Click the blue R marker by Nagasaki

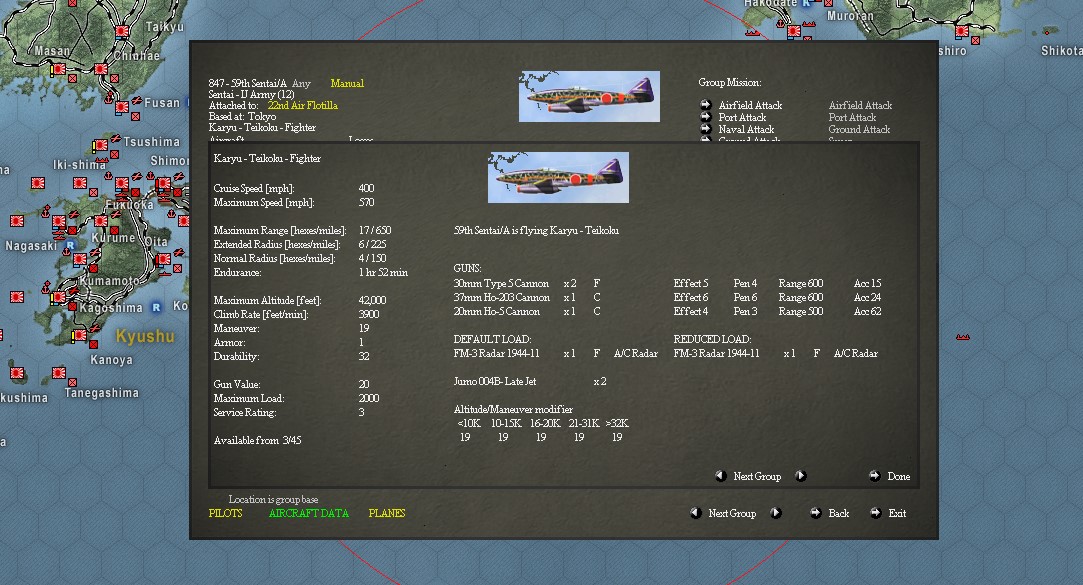tap(70, 245)
